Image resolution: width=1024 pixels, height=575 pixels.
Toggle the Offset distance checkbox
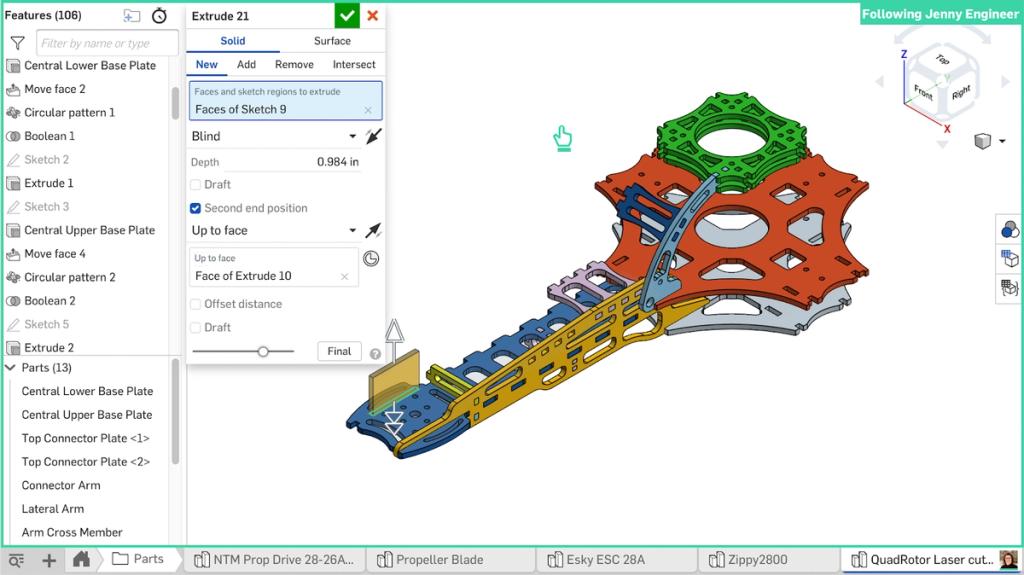tap(196, 304)
